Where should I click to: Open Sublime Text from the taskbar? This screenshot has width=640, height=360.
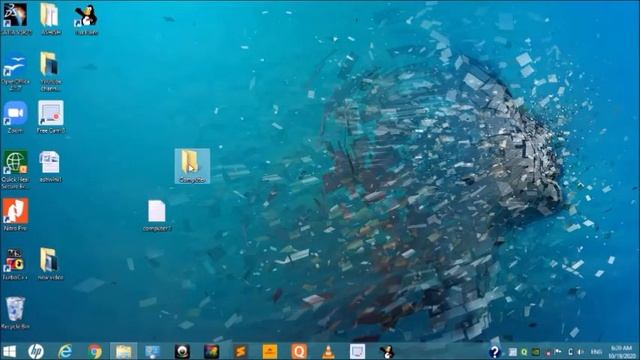241,351
